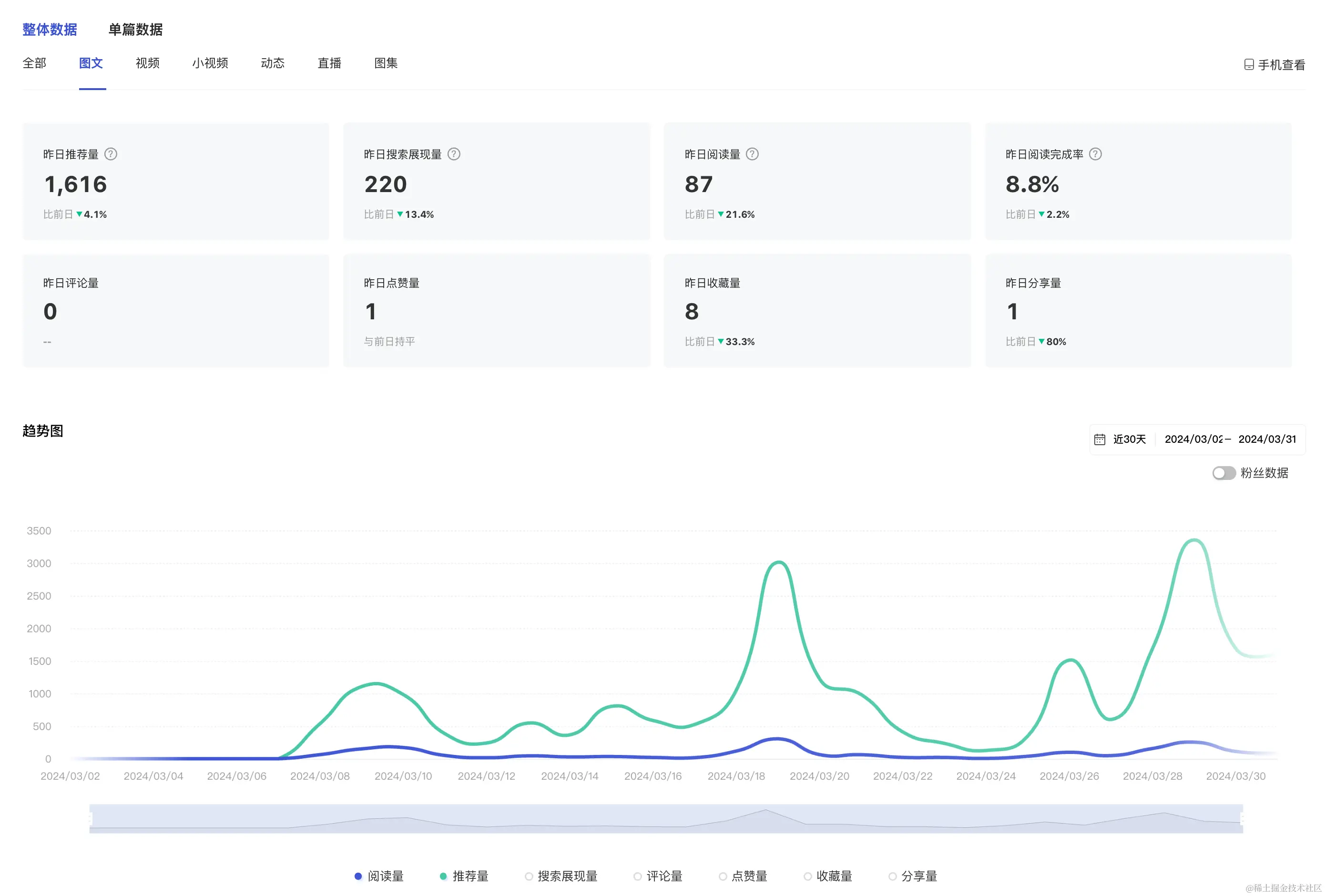Viewport: 1325px width, 896px height.
Task: Select the 视频 content tab
Action: (148, 63)
